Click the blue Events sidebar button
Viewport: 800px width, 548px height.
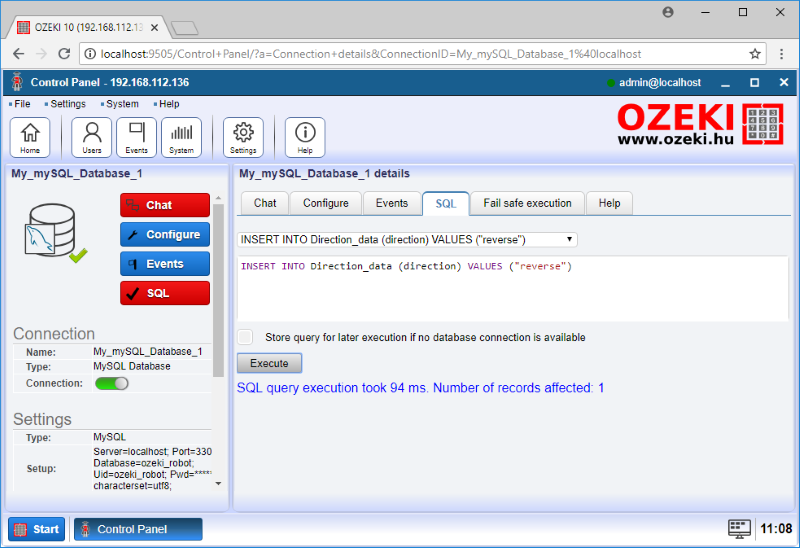click(x=165, y=264)
